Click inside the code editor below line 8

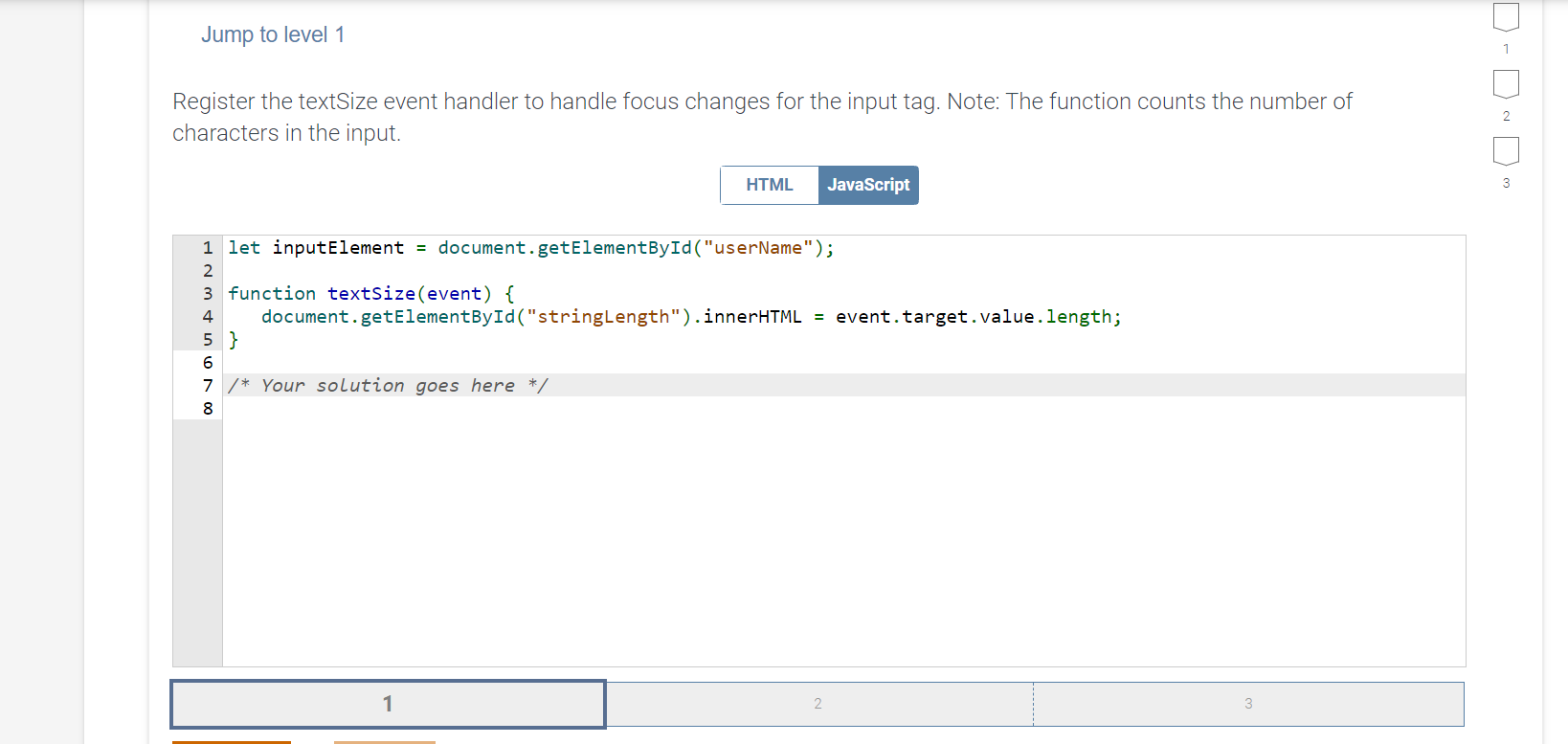[766, 527]
